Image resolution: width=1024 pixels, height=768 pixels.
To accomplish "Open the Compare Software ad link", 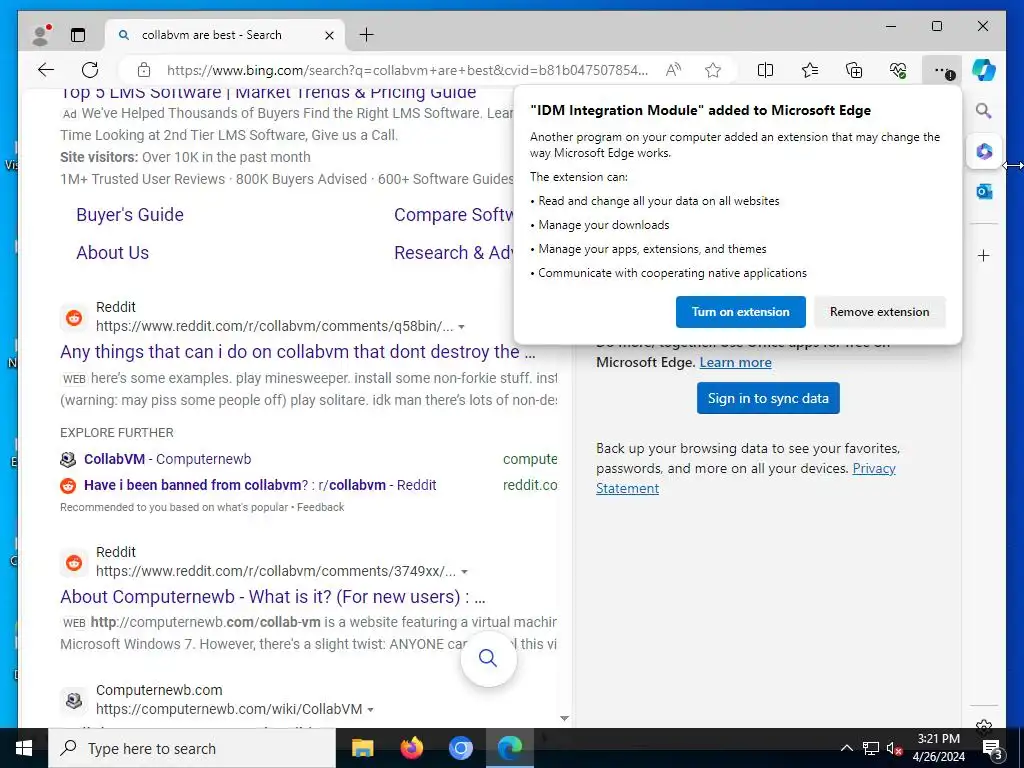I will [x=454, y=215].
